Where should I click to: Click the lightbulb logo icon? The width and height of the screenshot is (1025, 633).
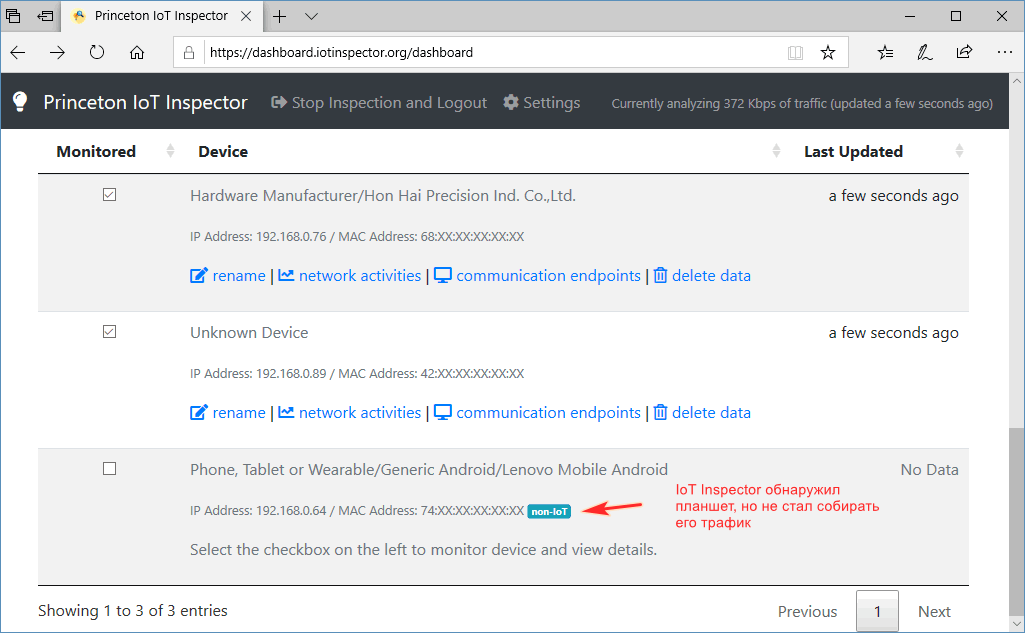20,102
